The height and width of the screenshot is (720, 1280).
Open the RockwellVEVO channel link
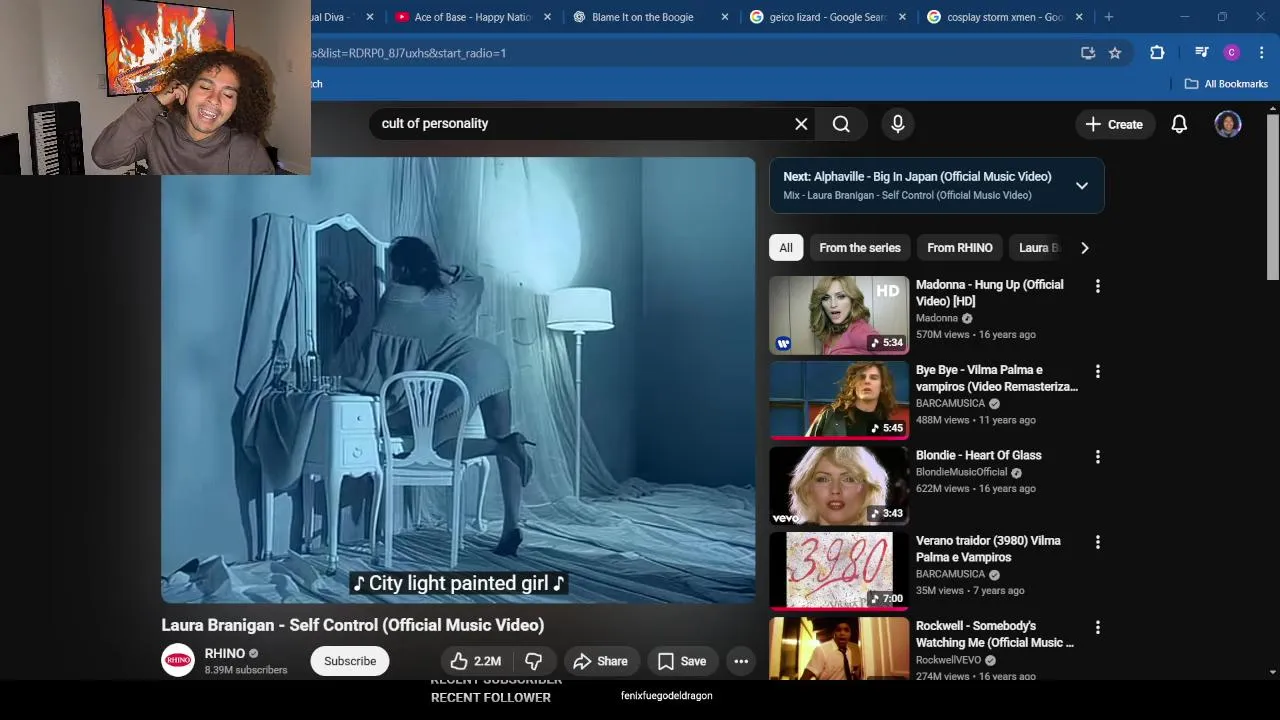pyautogui.click(x=948, y=660)
